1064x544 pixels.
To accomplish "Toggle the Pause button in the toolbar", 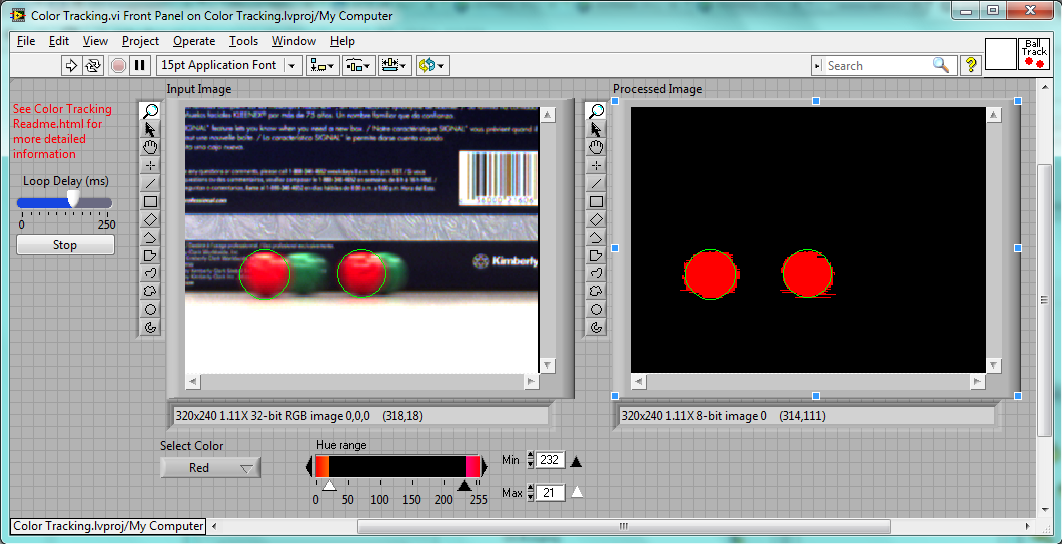I will (x=140, y=65).
